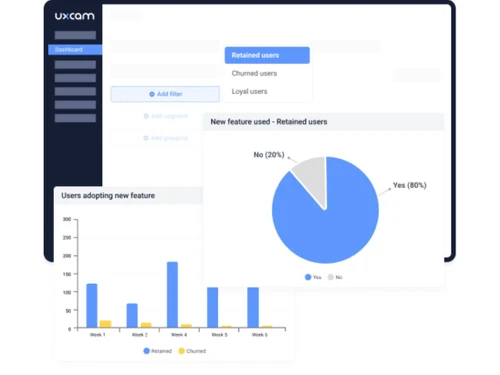Screen dimensions: 500x375
Task: Click 'New feature used - Retained users' title
Action: pyautogui.click(x=269, y=122)
